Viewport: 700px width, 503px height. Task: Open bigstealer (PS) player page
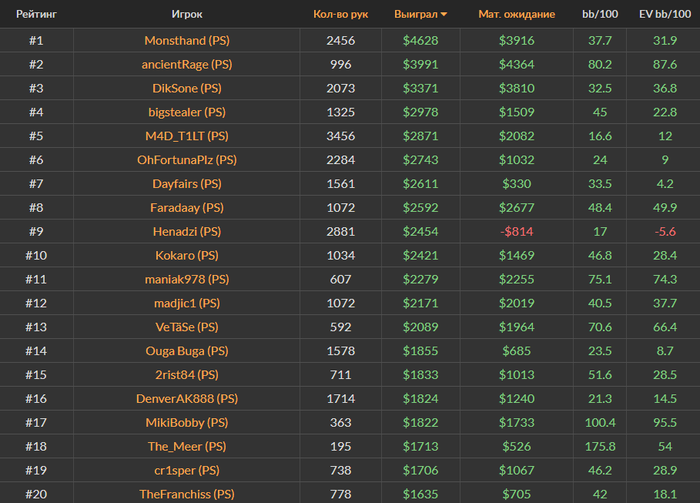187,112
